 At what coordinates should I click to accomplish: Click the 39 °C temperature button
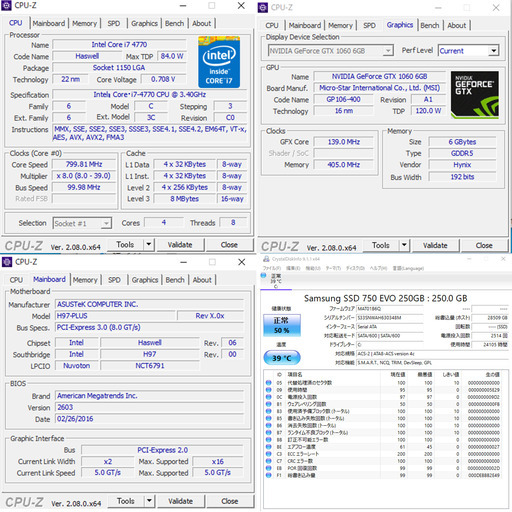point(282,358)
